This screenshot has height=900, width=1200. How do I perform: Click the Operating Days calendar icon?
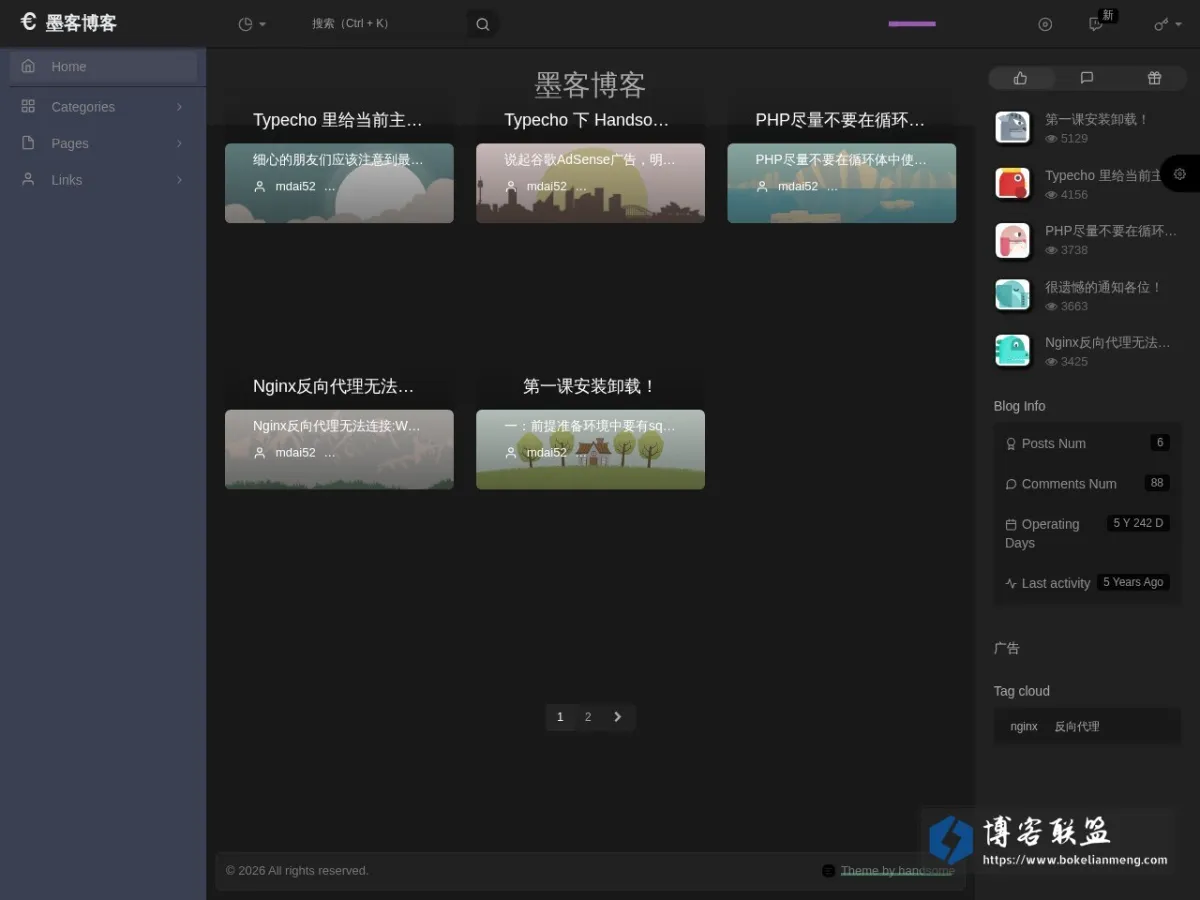pyautogui.click(x=1011, y=524)
